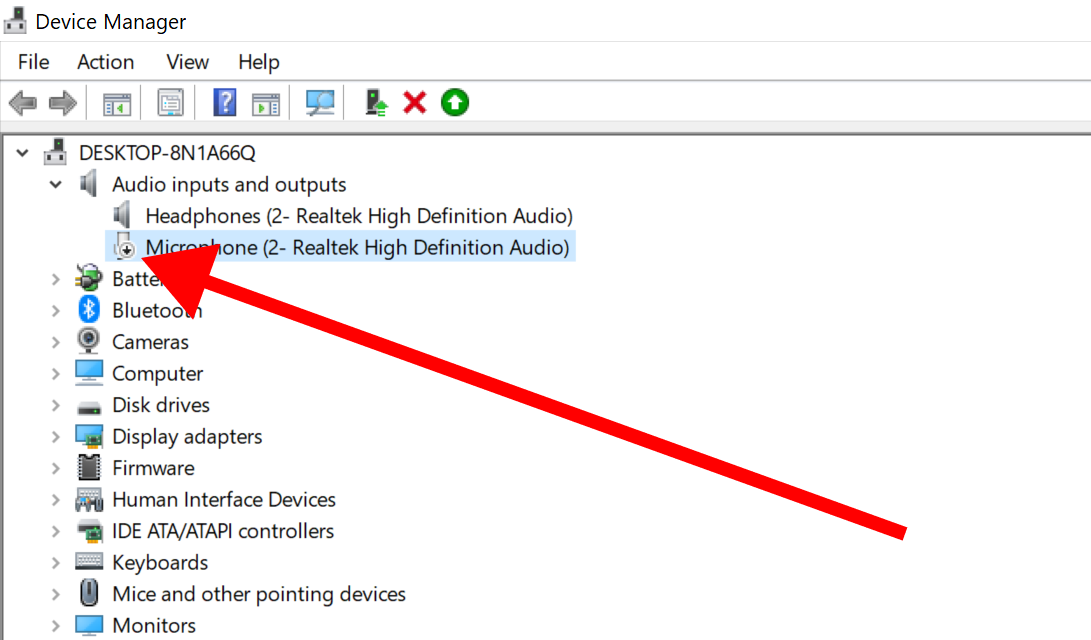The image size is (1091, 640).
Task: Click the blue Help question mark icon
Action: coord(225,102)
